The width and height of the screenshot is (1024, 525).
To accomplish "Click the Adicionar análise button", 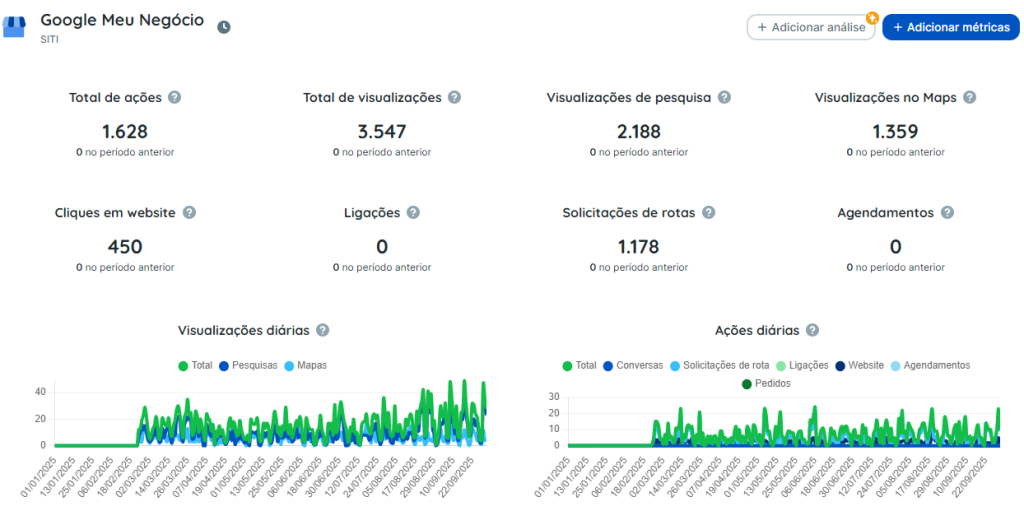I will point(811,27).
